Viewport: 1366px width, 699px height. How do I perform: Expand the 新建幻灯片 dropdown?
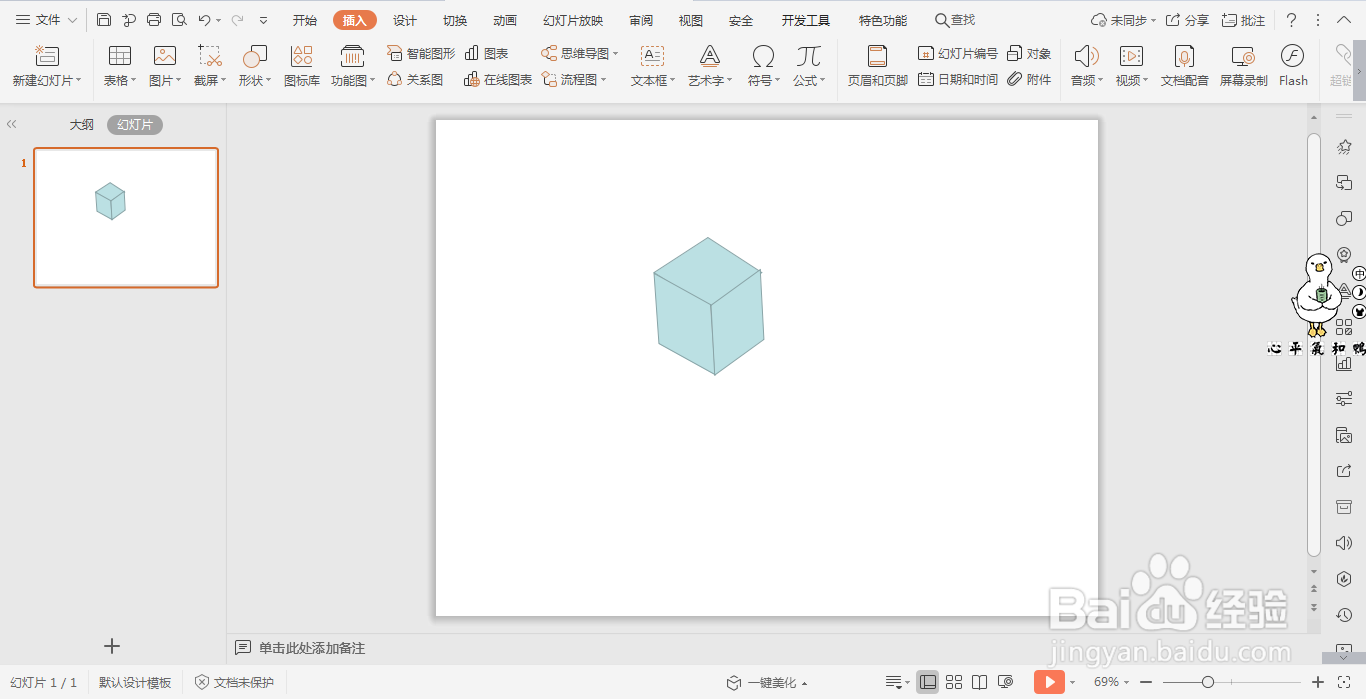[79, 81]
